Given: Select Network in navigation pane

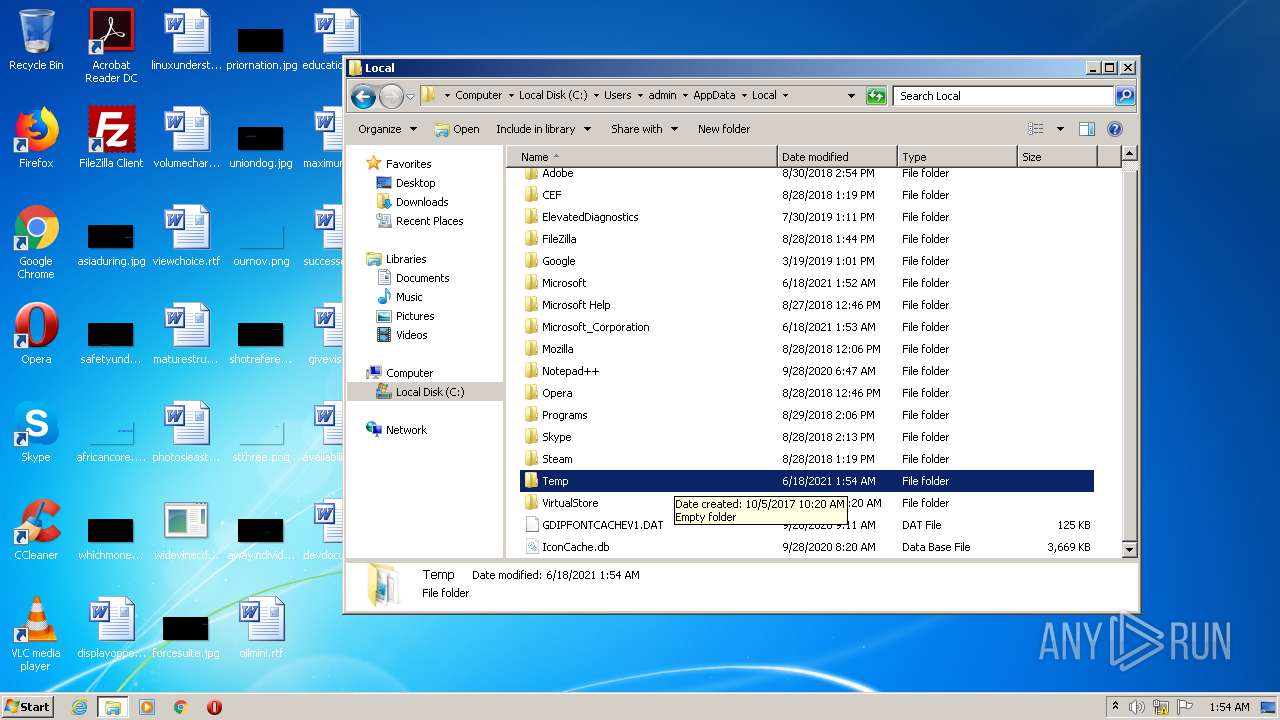Looking at the screenshot, I should point(406,430).
